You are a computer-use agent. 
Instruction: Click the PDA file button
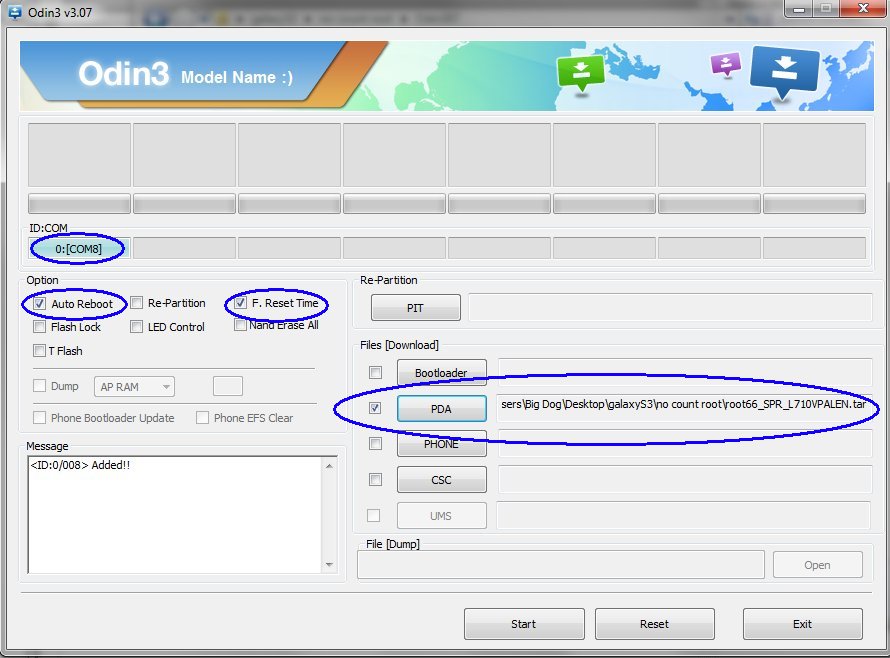point(442,409)
